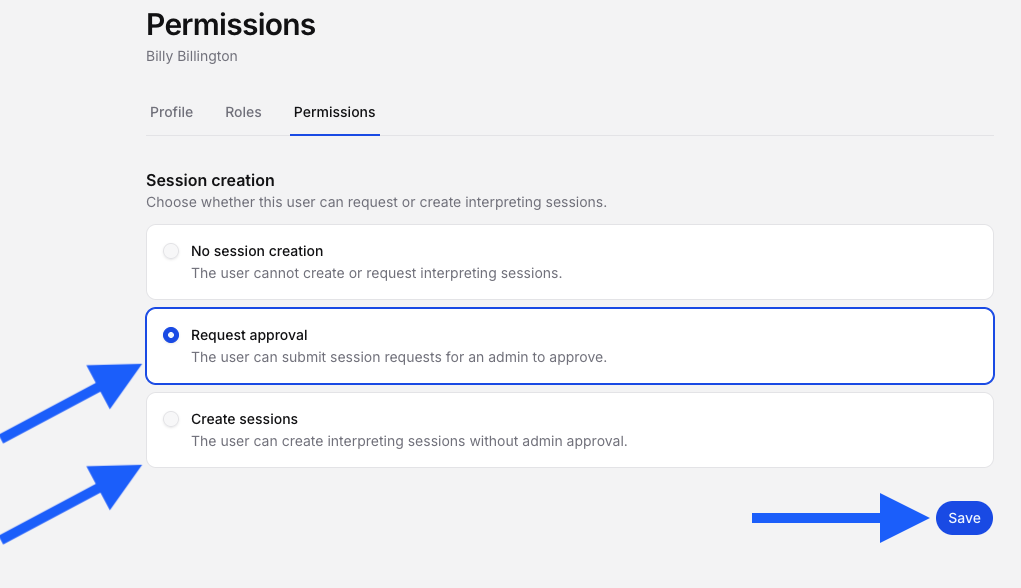Select the Request approval radio button
This screenshot has height=588, width=1021.
[171, 335]
